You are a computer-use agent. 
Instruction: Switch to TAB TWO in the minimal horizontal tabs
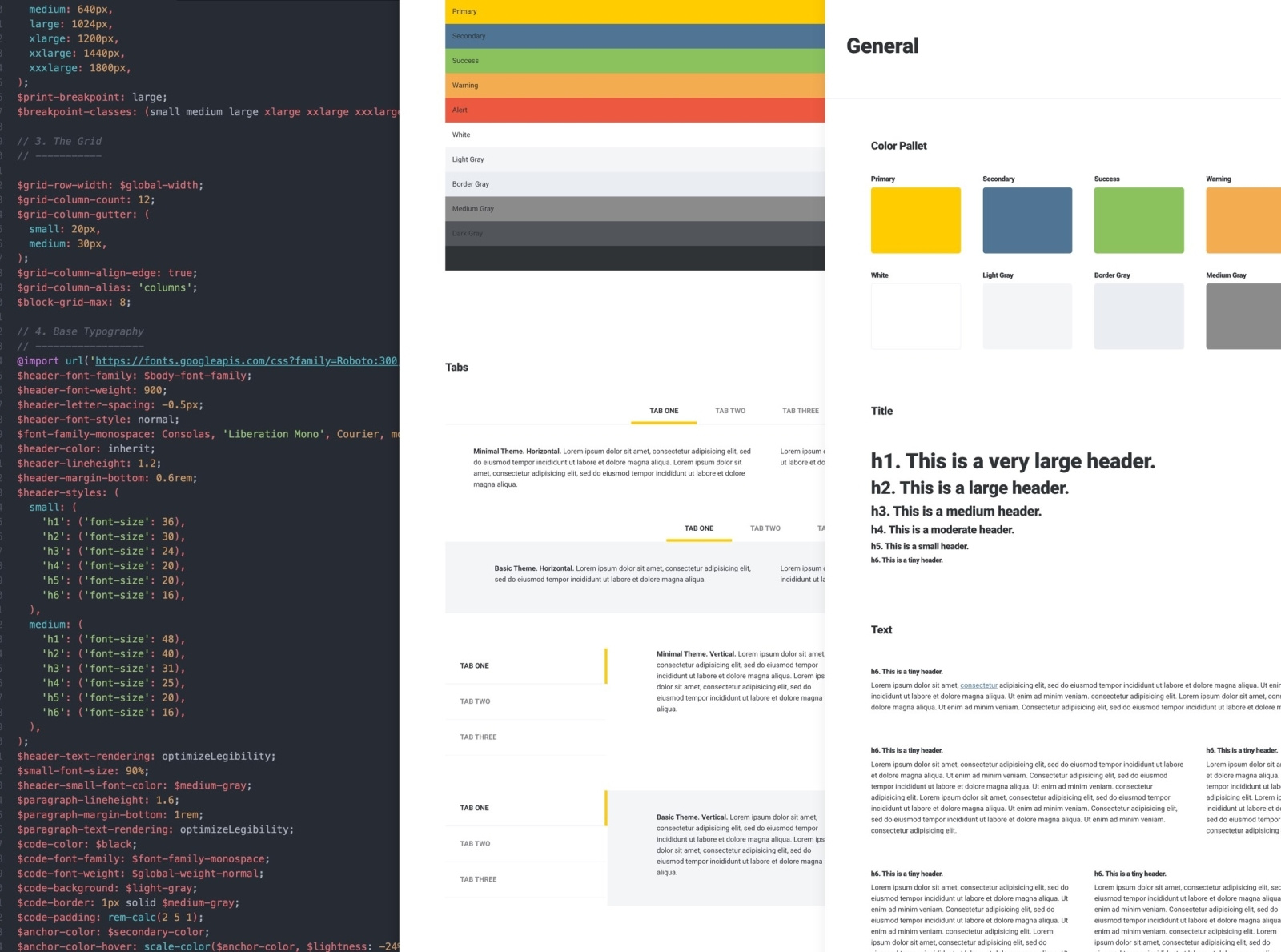pyautogui.click(x=729, y=410)
